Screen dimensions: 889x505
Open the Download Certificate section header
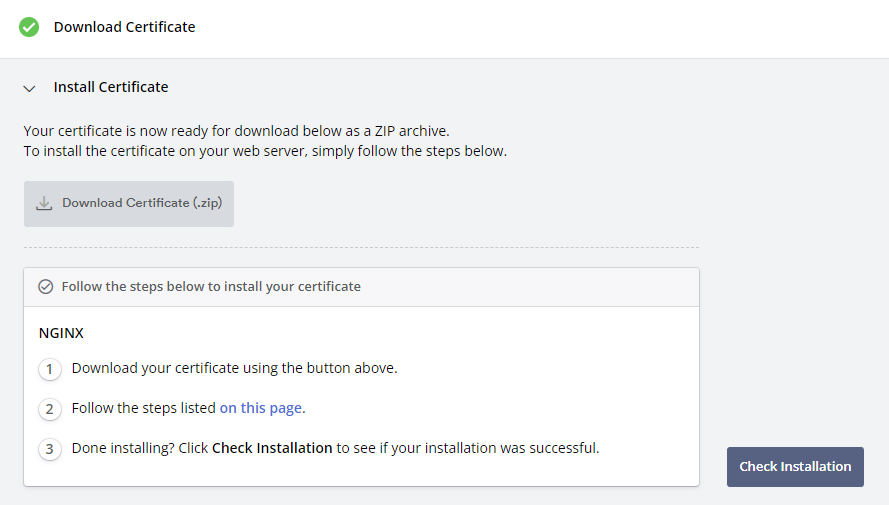pos(124,27)
